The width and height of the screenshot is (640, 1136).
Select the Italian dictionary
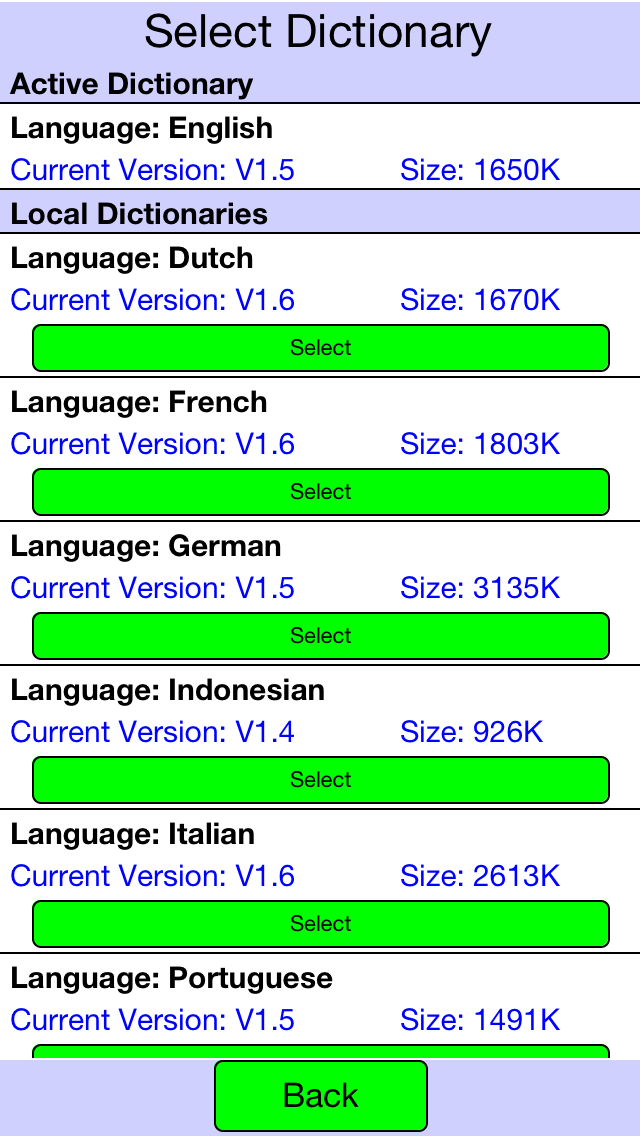[x=320, y=924]
